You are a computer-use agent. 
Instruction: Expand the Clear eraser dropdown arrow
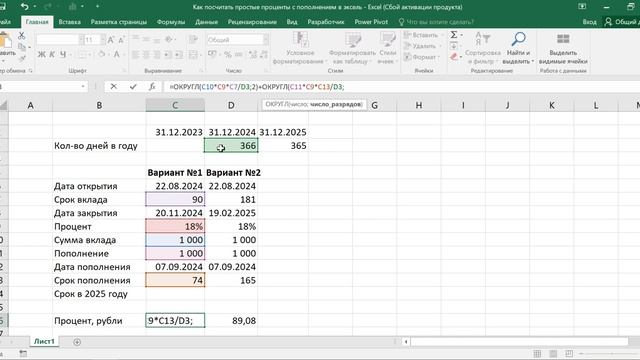[462, 57]
